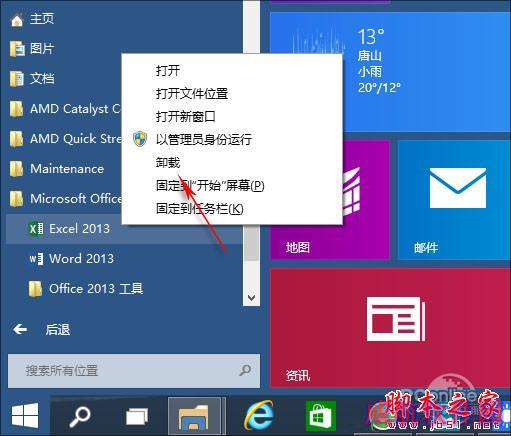Screen dimensions: 511x436
Task: Click the AMD Quick Stream folder icon
Action: tap(17, 139)
